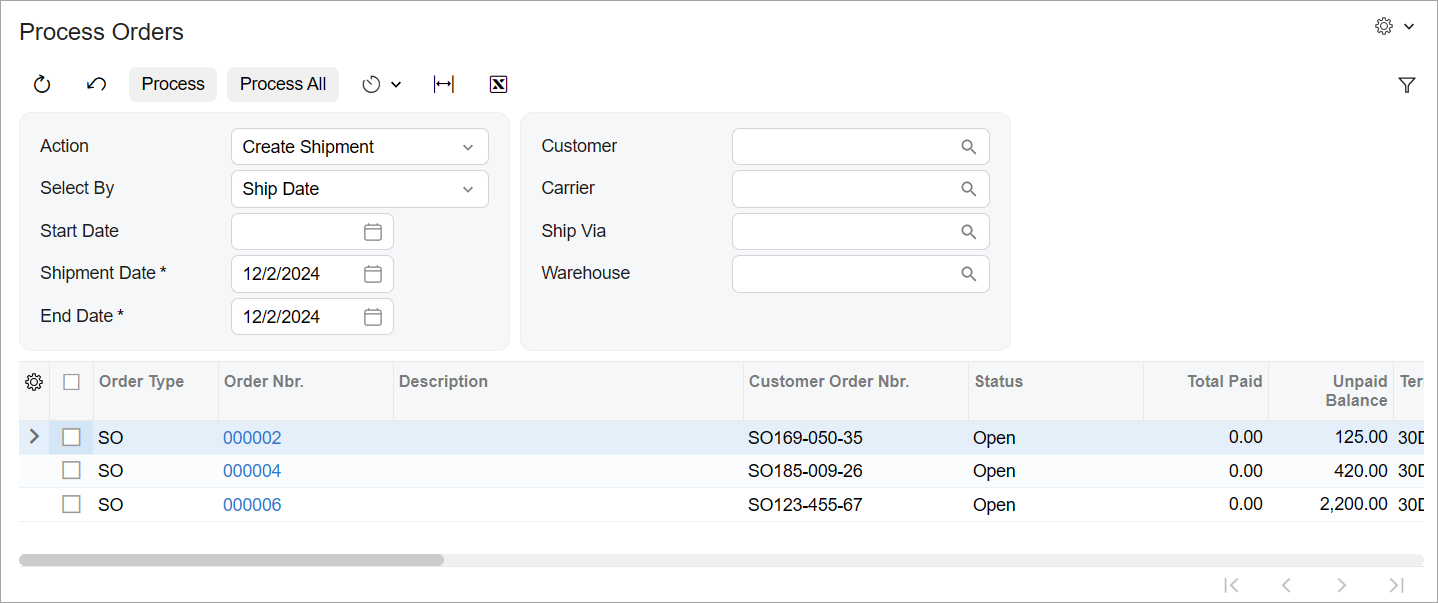
Task: Open the page settings gear menu
Action: tap(1394, 27)
